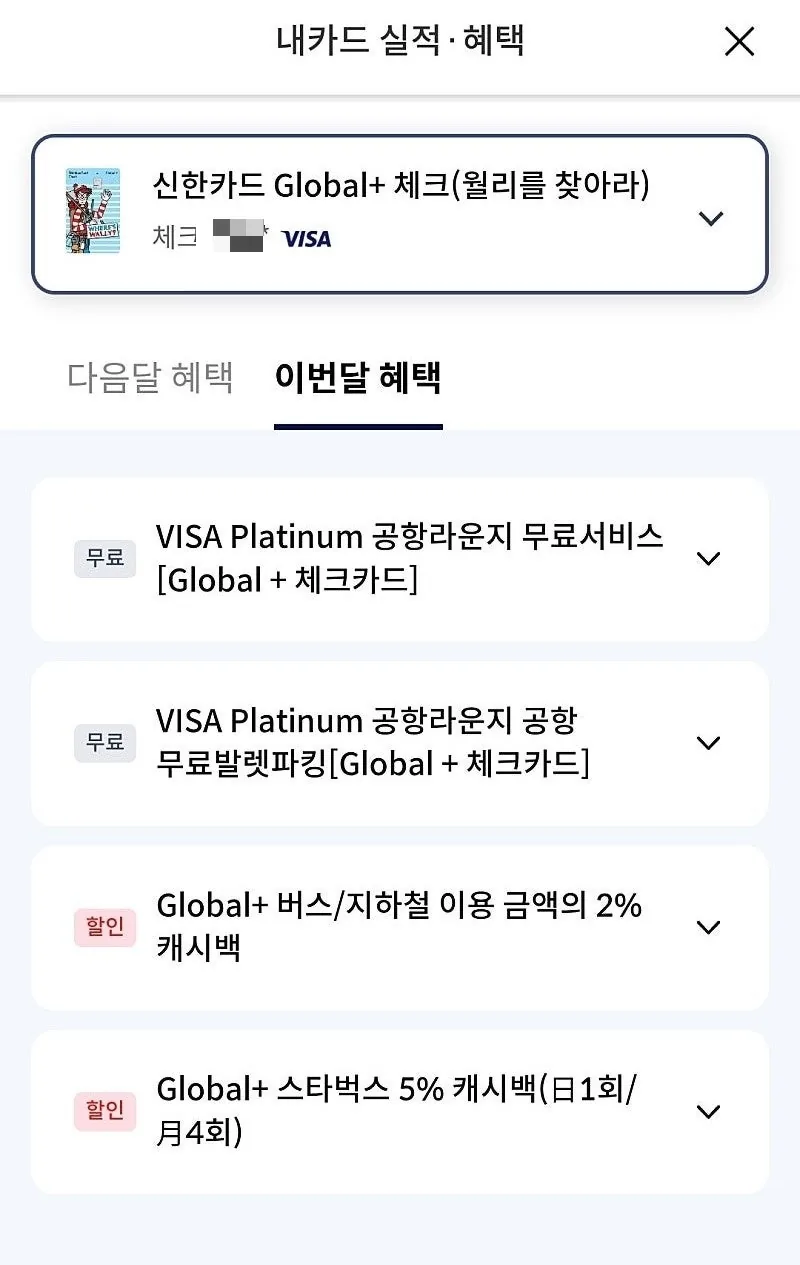Close the 내카드 실적·혜택 screen
800x1265 pixels.
pos(739,42)
